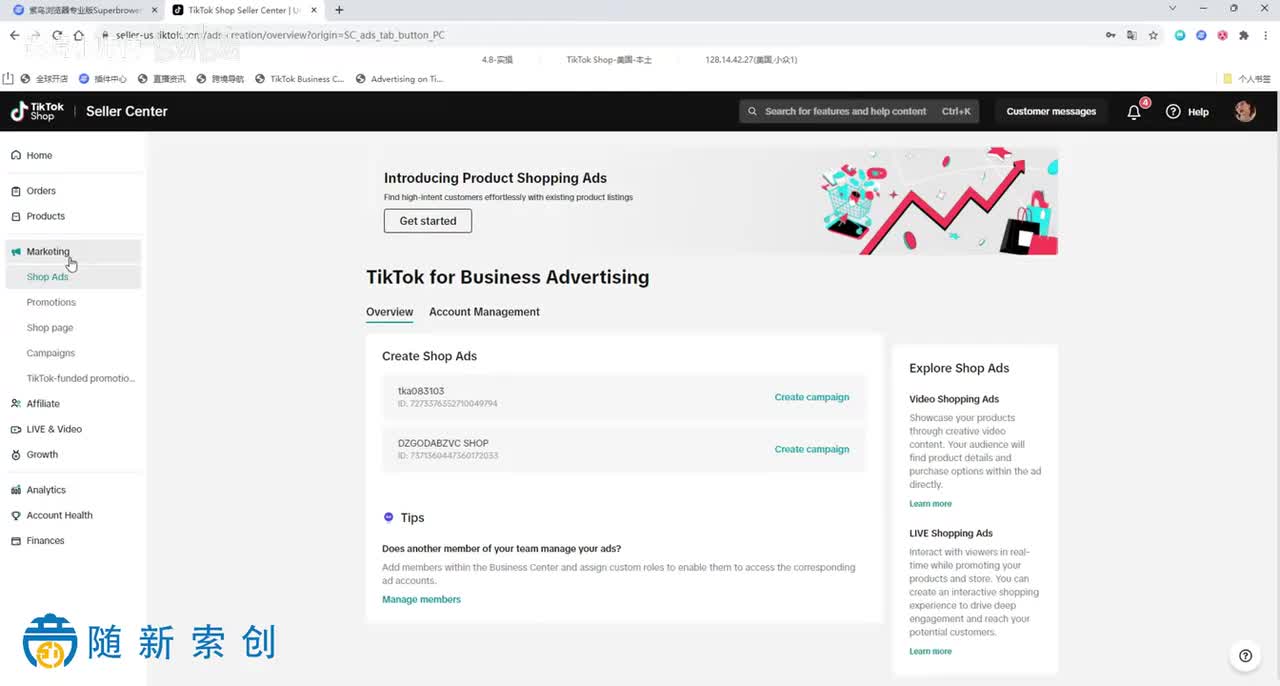Viewport: 1280px width, 686px height.
Task: Open Promotions under Marketing
Action: pyautogui.click(x=51, y=302)
